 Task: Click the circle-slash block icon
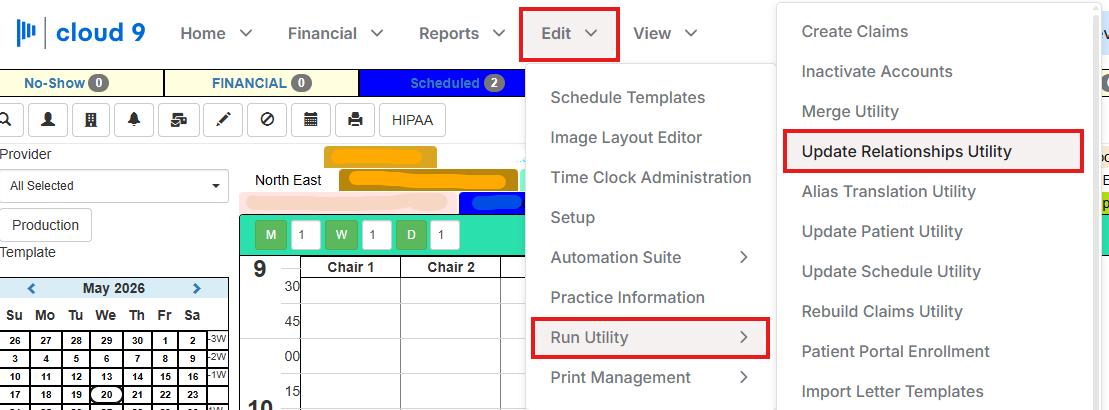(267, 120)
